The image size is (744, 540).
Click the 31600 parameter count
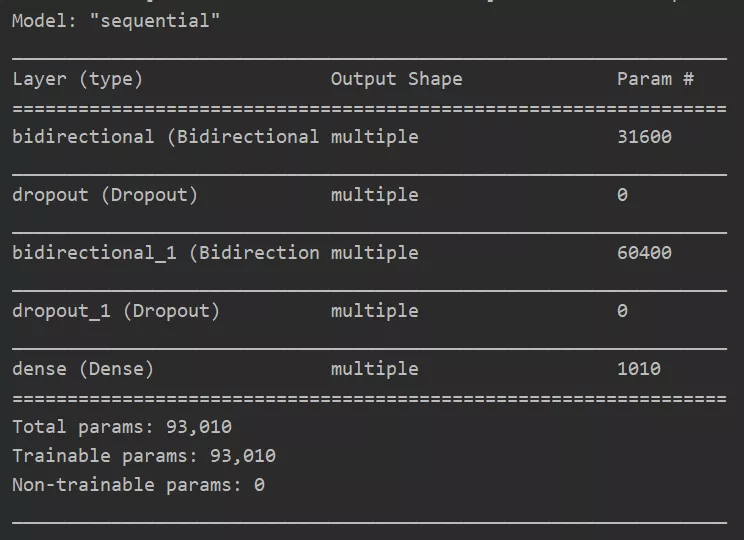[644, 137]
